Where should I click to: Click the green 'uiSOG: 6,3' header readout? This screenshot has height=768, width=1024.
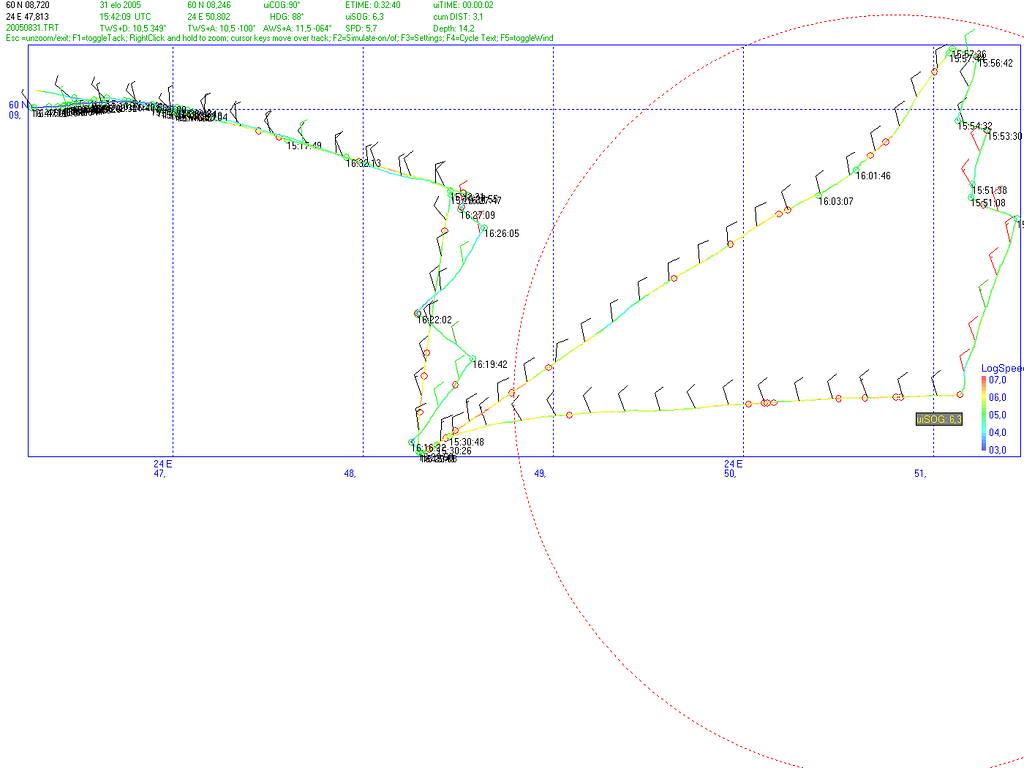pyautogui.click(x=364, y=17)
